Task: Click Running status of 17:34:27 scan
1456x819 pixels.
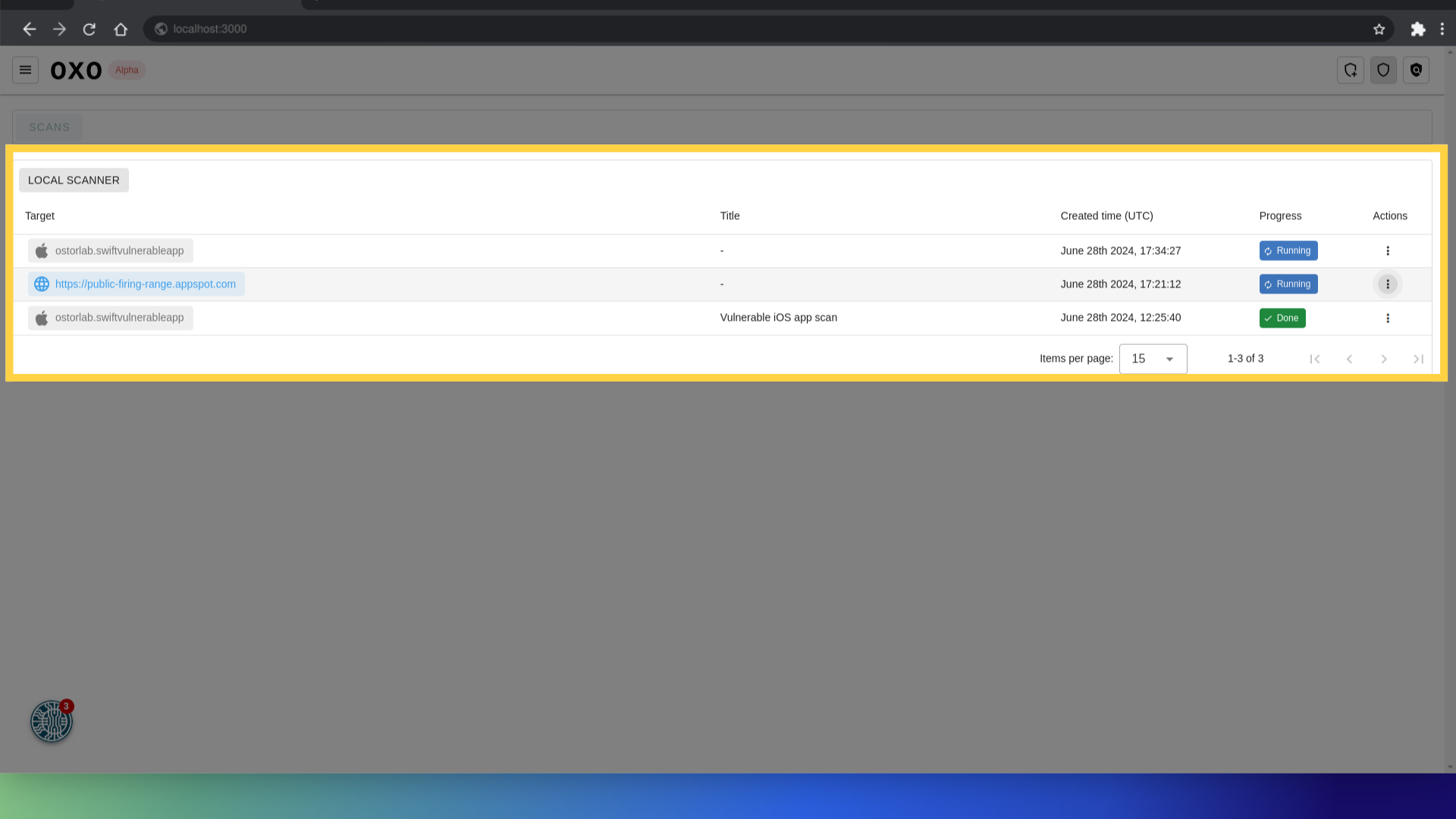Action: [1288, 250]
